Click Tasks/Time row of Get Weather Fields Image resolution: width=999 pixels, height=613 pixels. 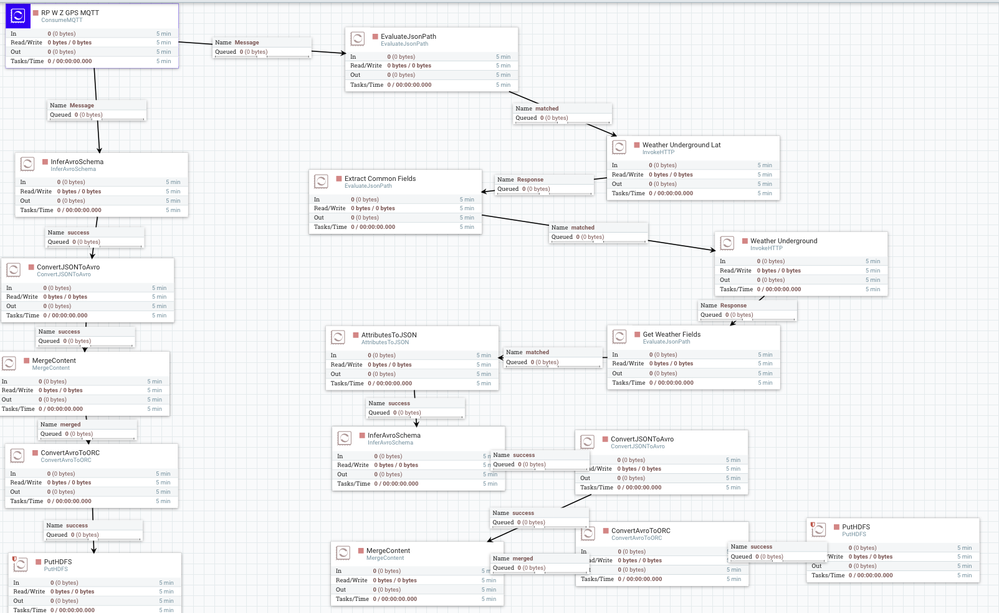693,383
